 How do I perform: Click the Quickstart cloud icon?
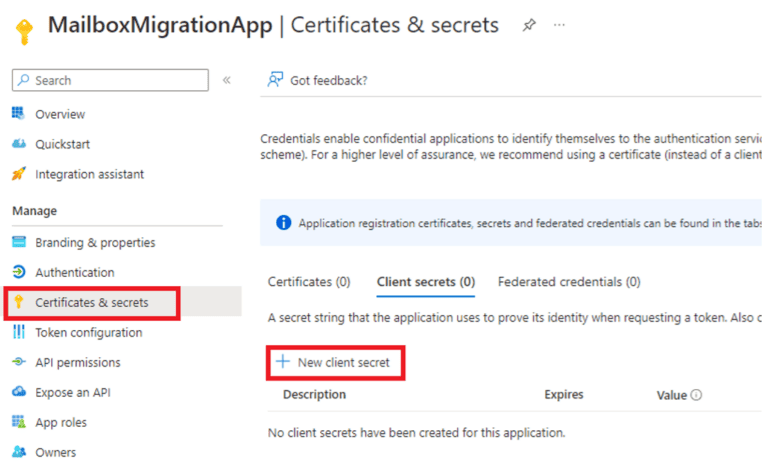(x=19, y=143)
